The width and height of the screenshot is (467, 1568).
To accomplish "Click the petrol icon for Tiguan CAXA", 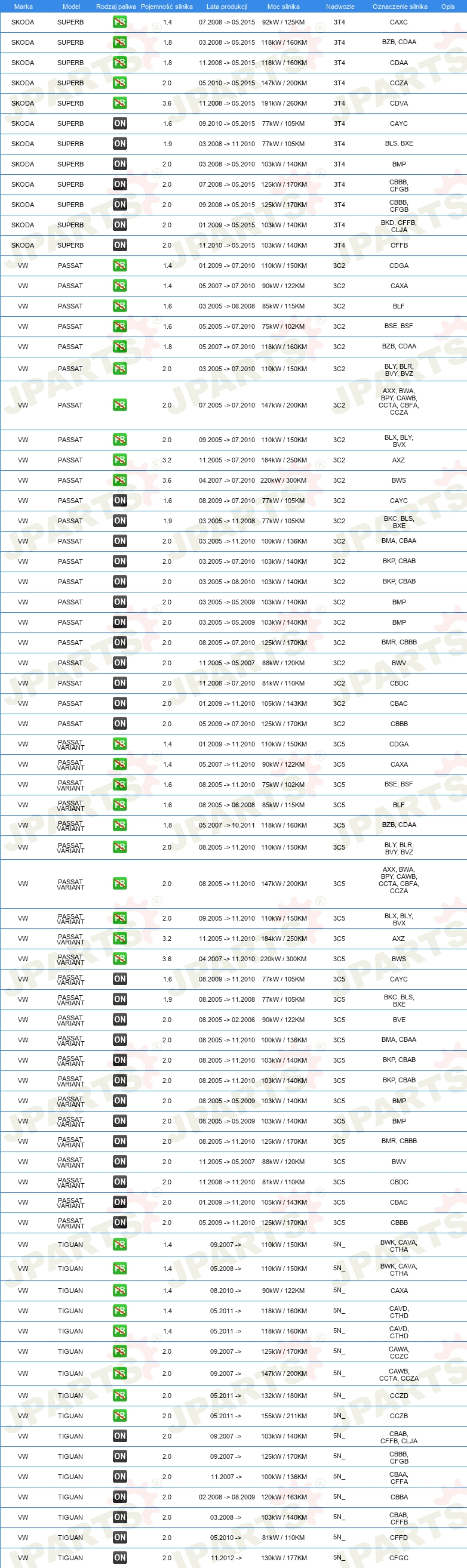I will [x=120, y=1291].
